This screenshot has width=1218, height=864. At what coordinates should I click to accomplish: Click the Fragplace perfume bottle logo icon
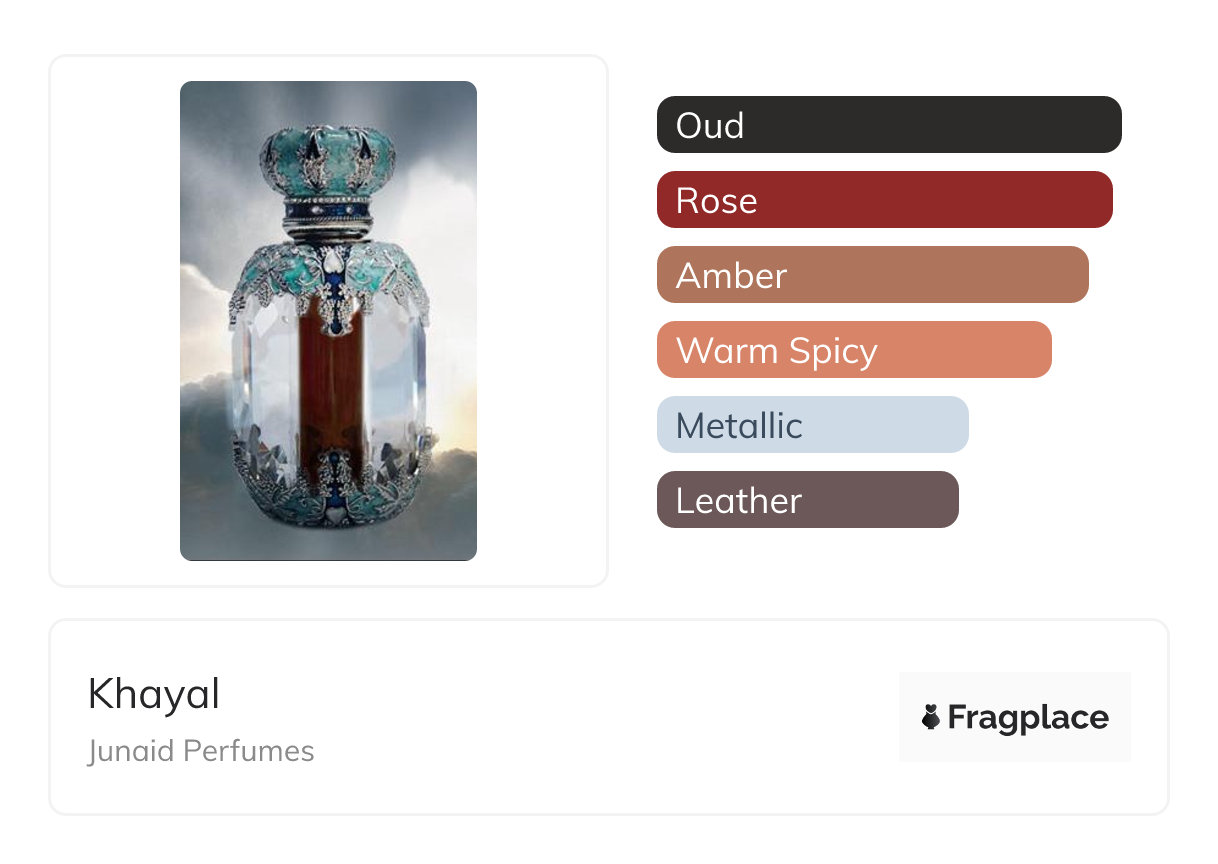click(x=931, y=717)
